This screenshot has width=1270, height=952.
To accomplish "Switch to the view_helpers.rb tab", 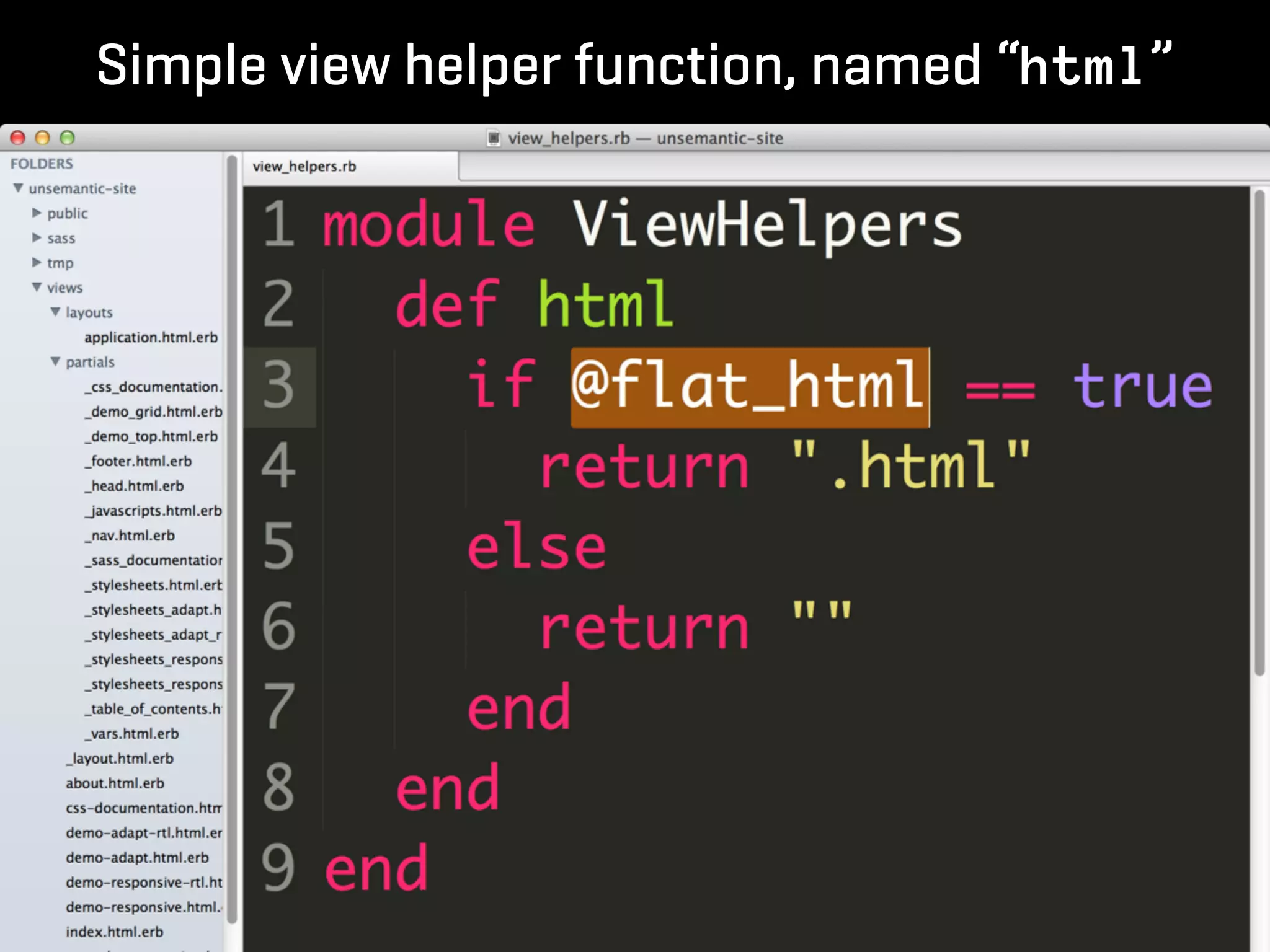I will click(304, 166).
